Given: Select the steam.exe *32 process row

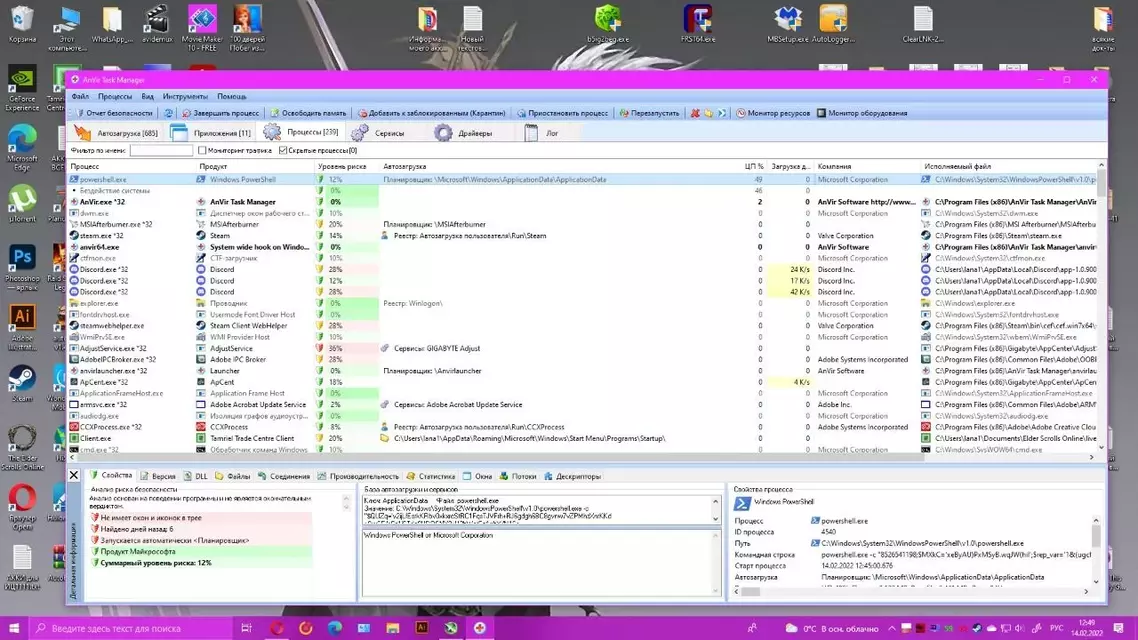Looking at the screenshot, I should (x=583, y=236).
